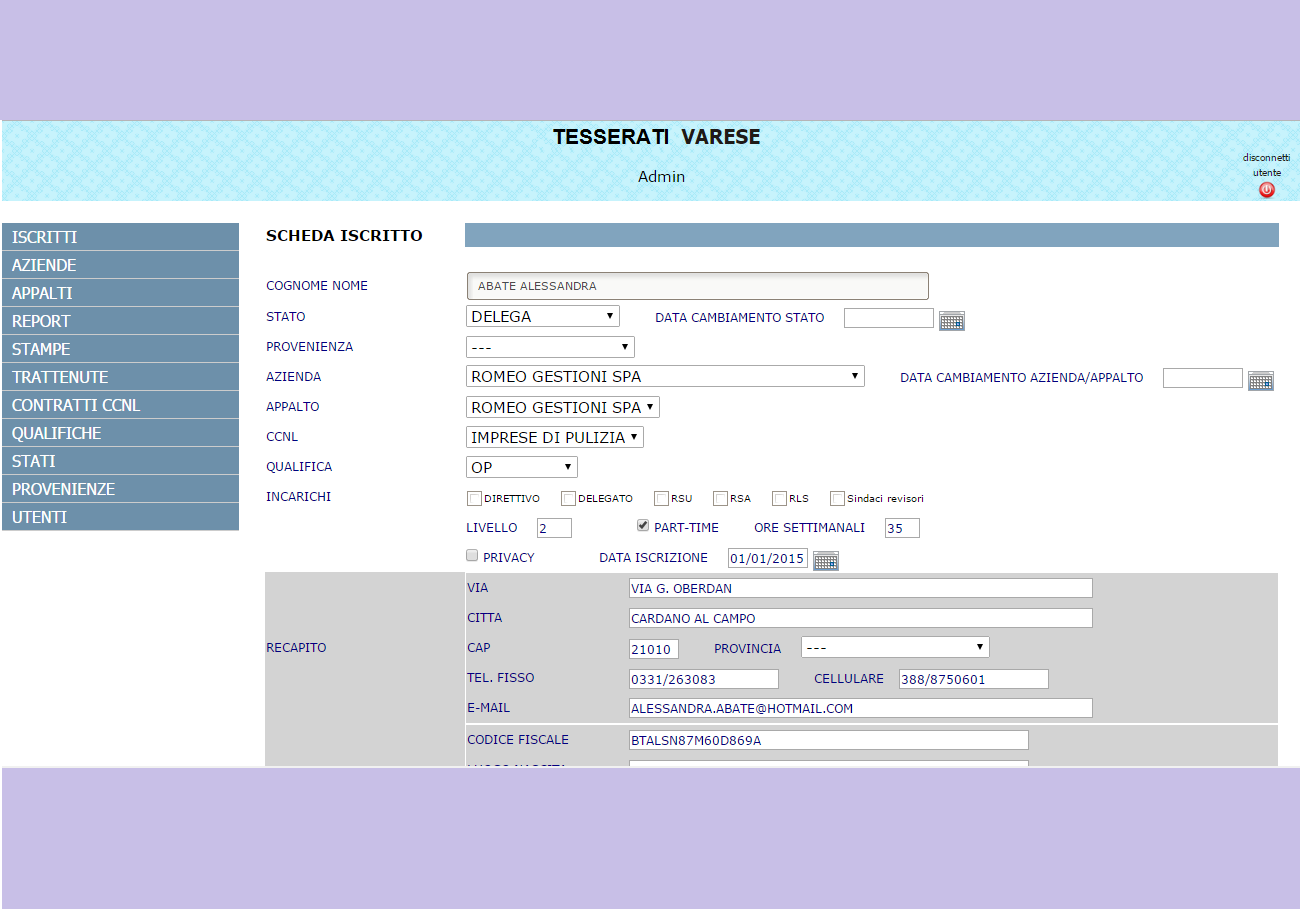The height and width of the screenshot is (909, 1300).
Task: Enable the RLS checkbox
Action: click(779, 498)
